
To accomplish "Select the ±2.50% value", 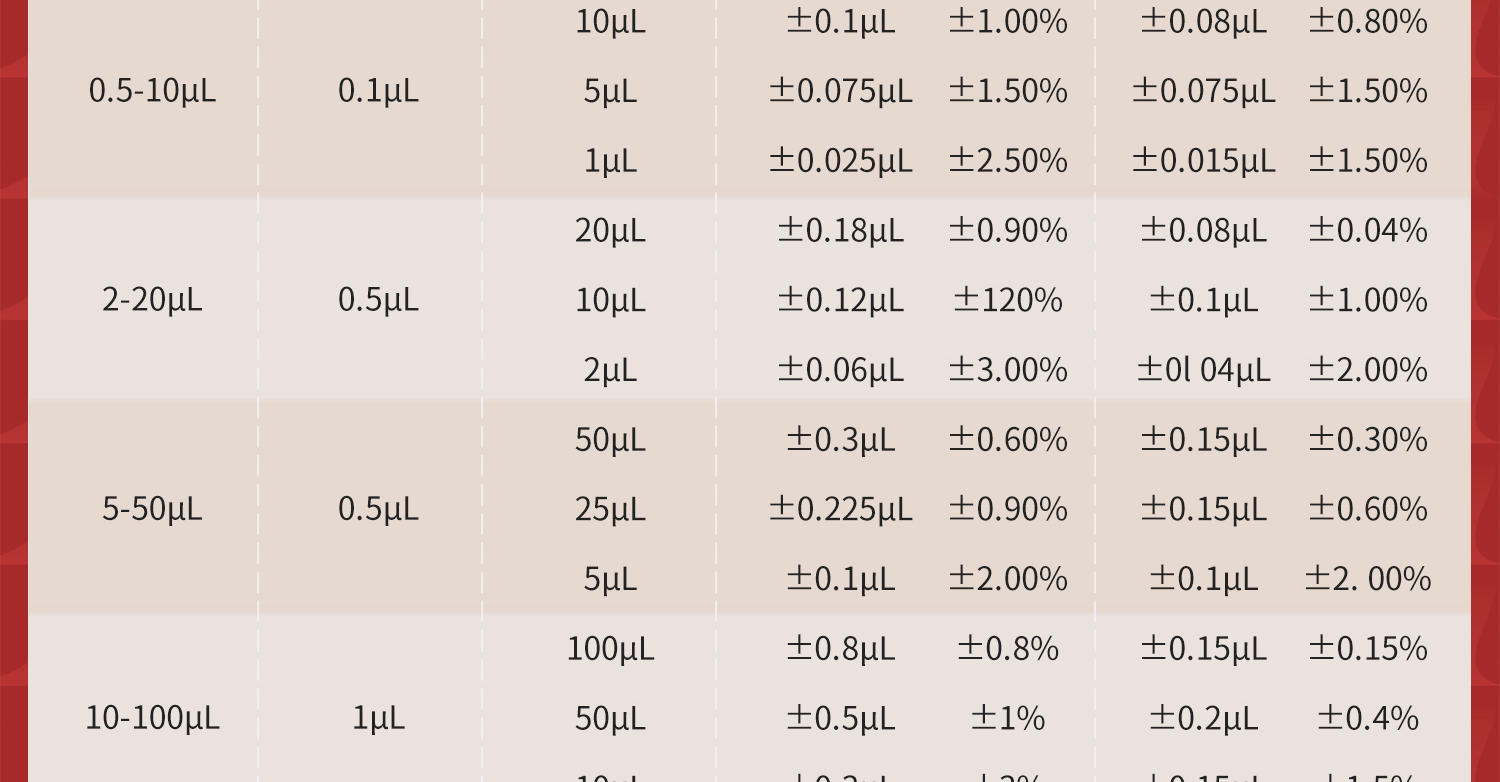I will [1008, 161].
